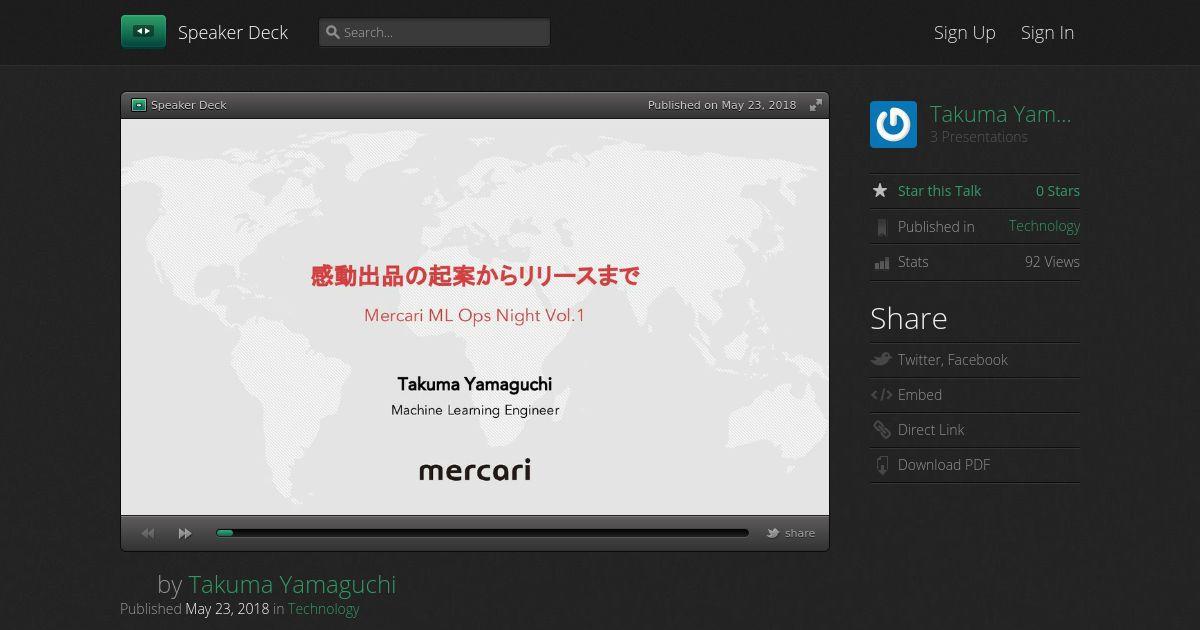Click the share label in player footer
The width and height of the screenshot is (1200, 630).
pos(800,533)
